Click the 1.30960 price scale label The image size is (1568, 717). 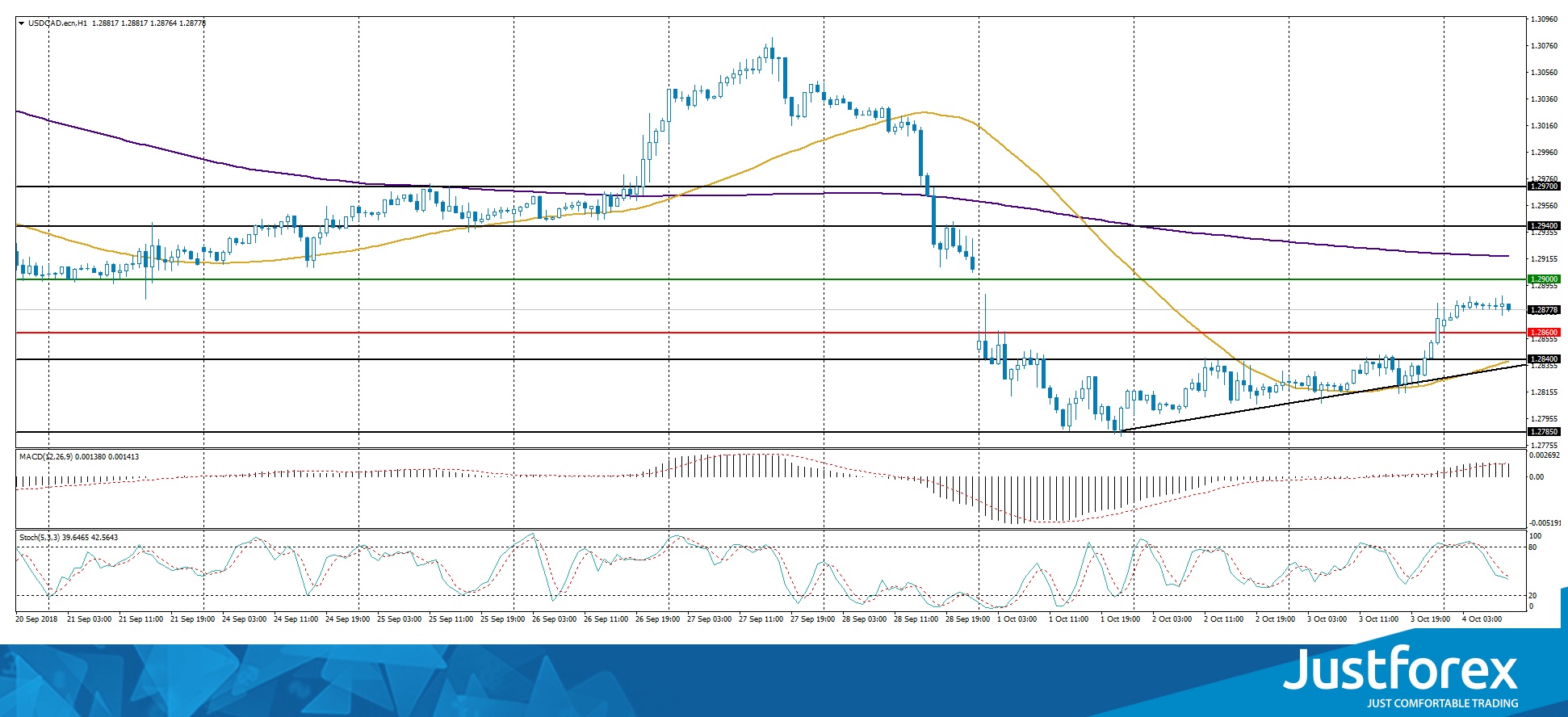[x=1545, y=19]
